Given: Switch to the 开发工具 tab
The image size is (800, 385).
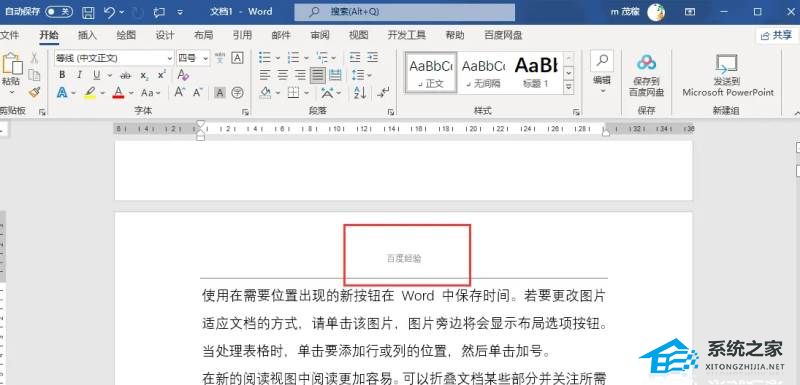Looking at the screenshot, I should (407, 35).
